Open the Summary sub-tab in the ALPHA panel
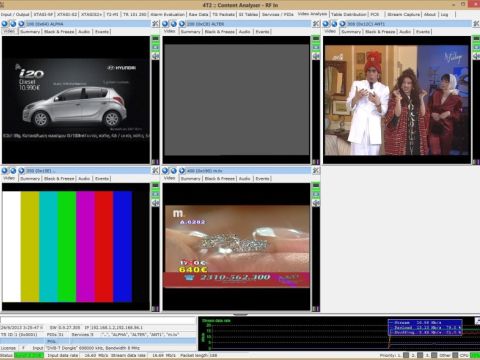The image size is (480, 360). click(30, 32)
